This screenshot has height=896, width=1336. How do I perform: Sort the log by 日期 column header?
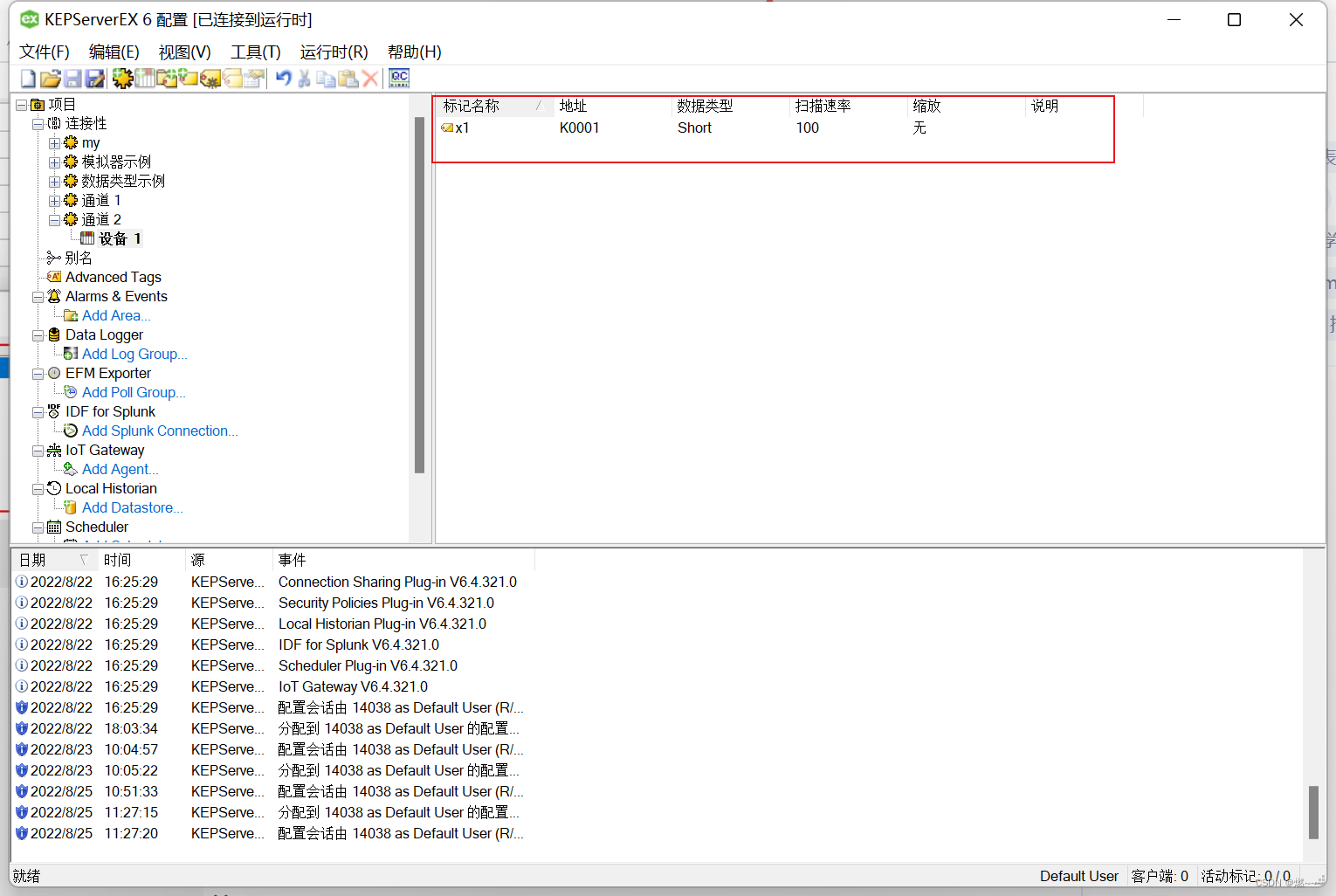click(x=54, y=560)
